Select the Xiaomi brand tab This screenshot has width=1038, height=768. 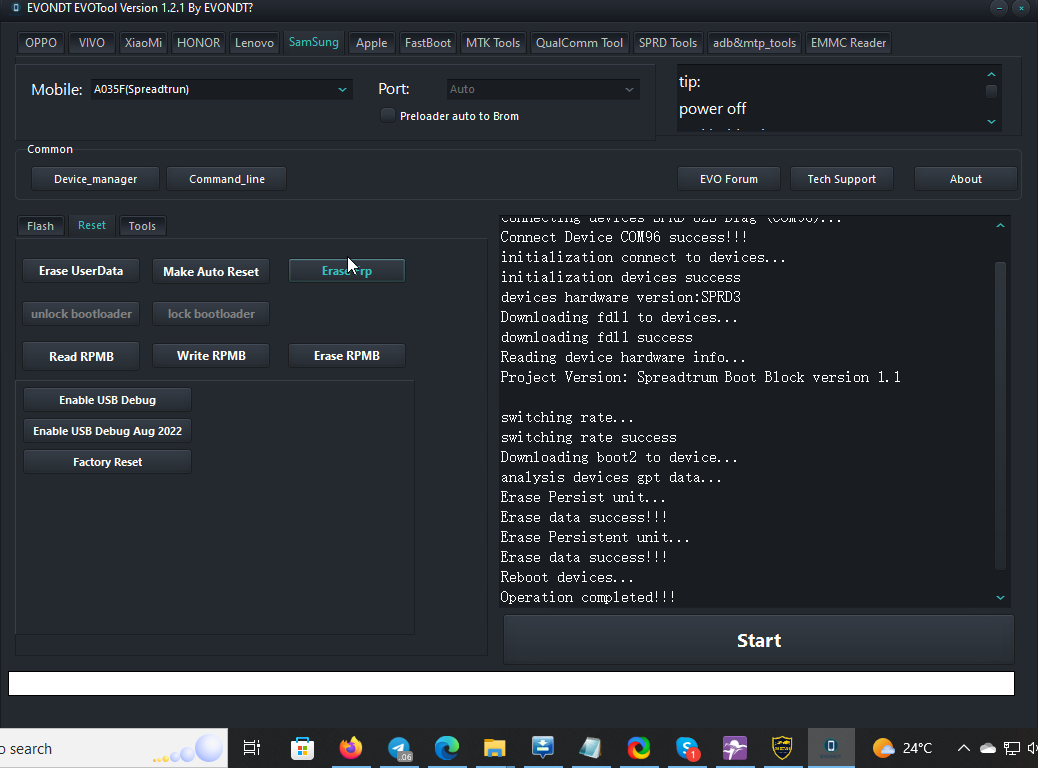(144, 43)
